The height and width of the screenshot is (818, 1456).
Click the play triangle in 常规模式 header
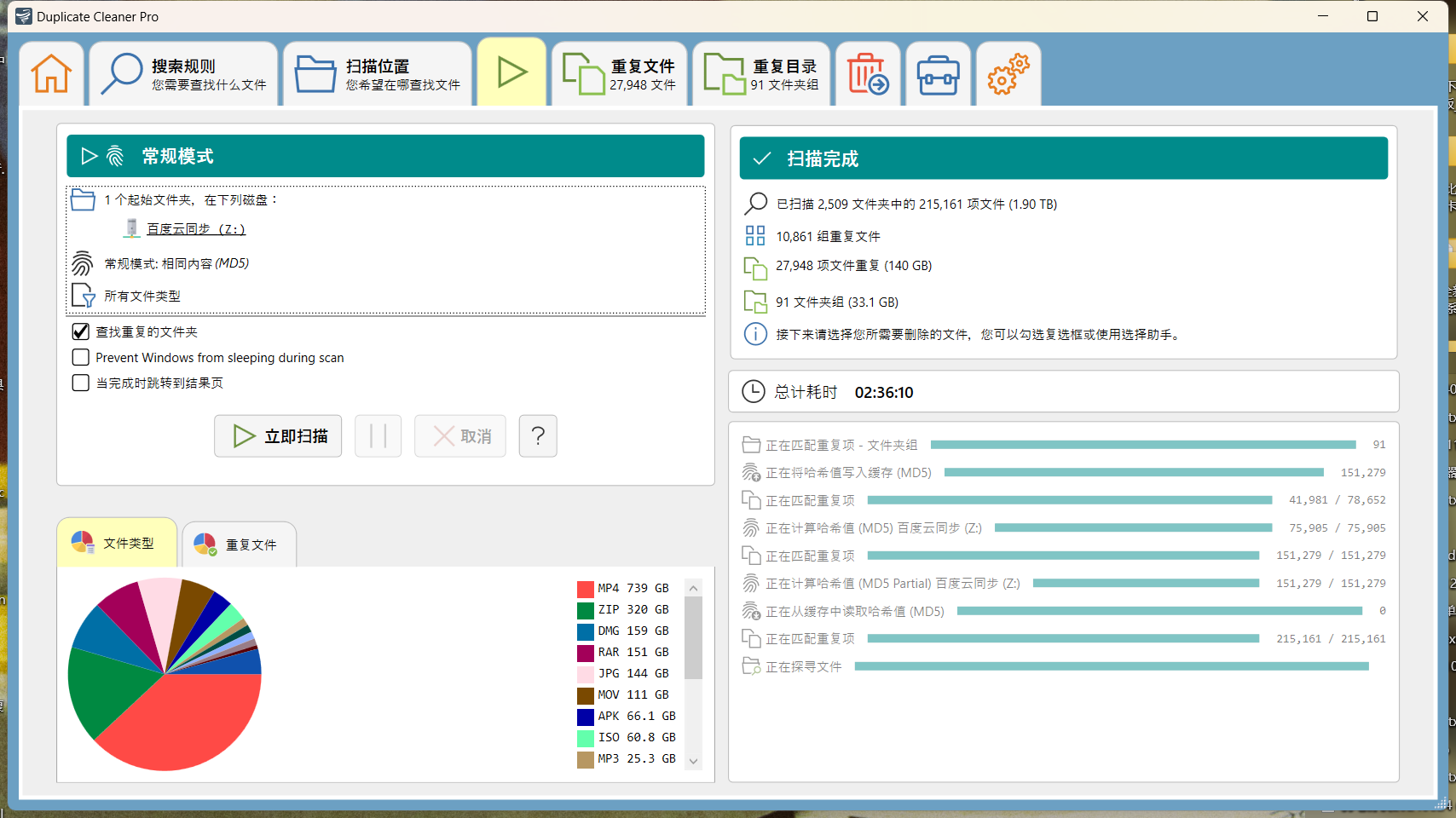90,156
